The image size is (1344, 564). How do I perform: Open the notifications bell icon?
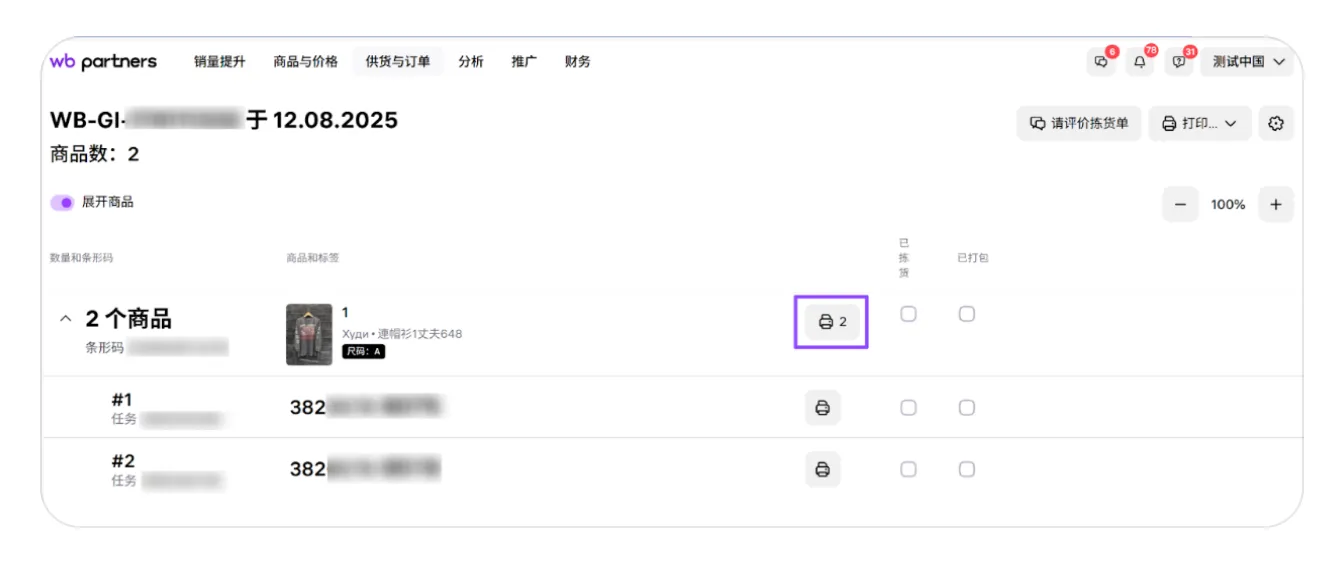[x=1140, y=62]
